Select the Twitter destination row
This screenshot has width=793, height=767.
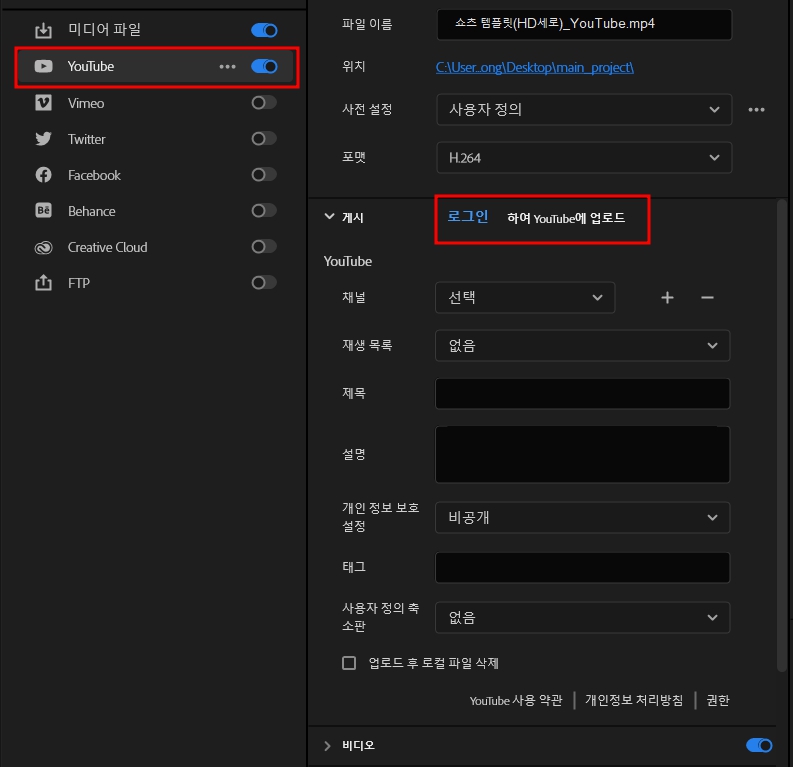pos(155,139)
